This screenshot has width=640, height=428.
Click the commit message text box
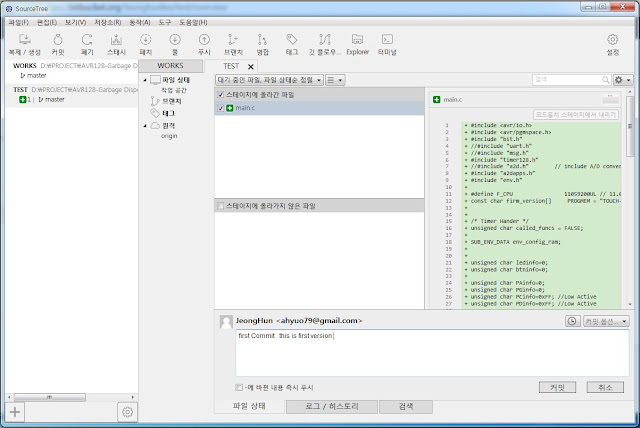(432, 353)
